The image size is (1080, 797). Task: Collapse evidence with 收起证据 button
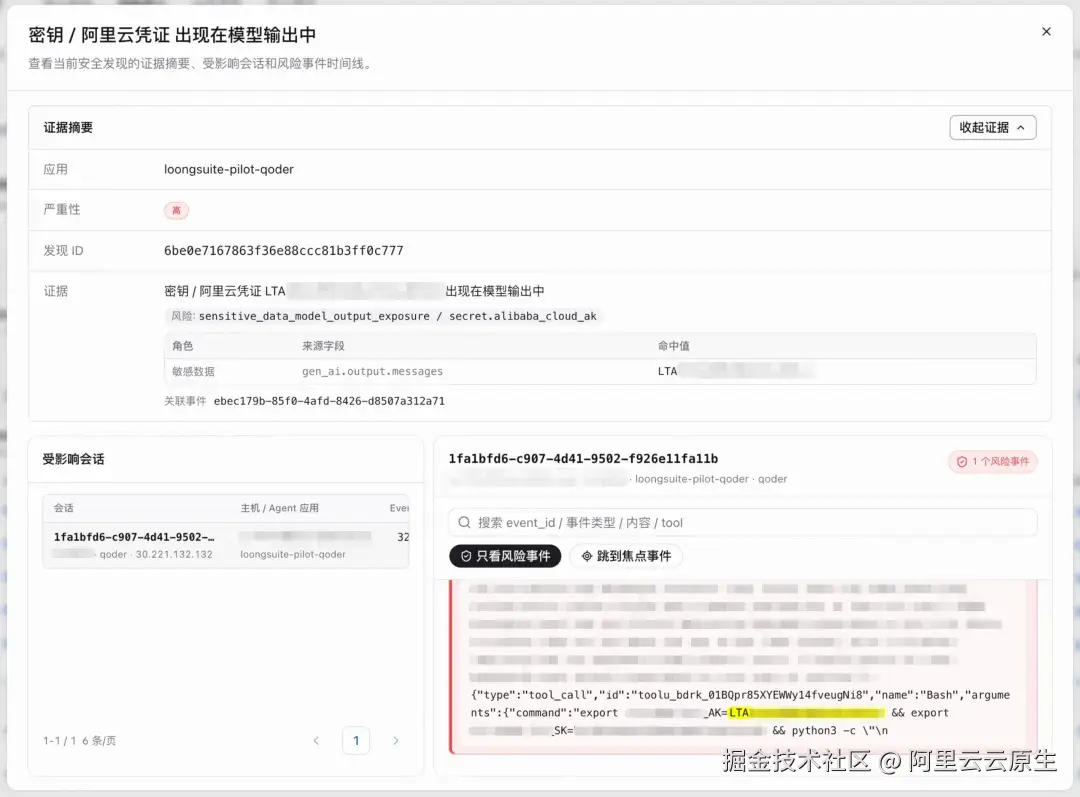tap(993, 127)
